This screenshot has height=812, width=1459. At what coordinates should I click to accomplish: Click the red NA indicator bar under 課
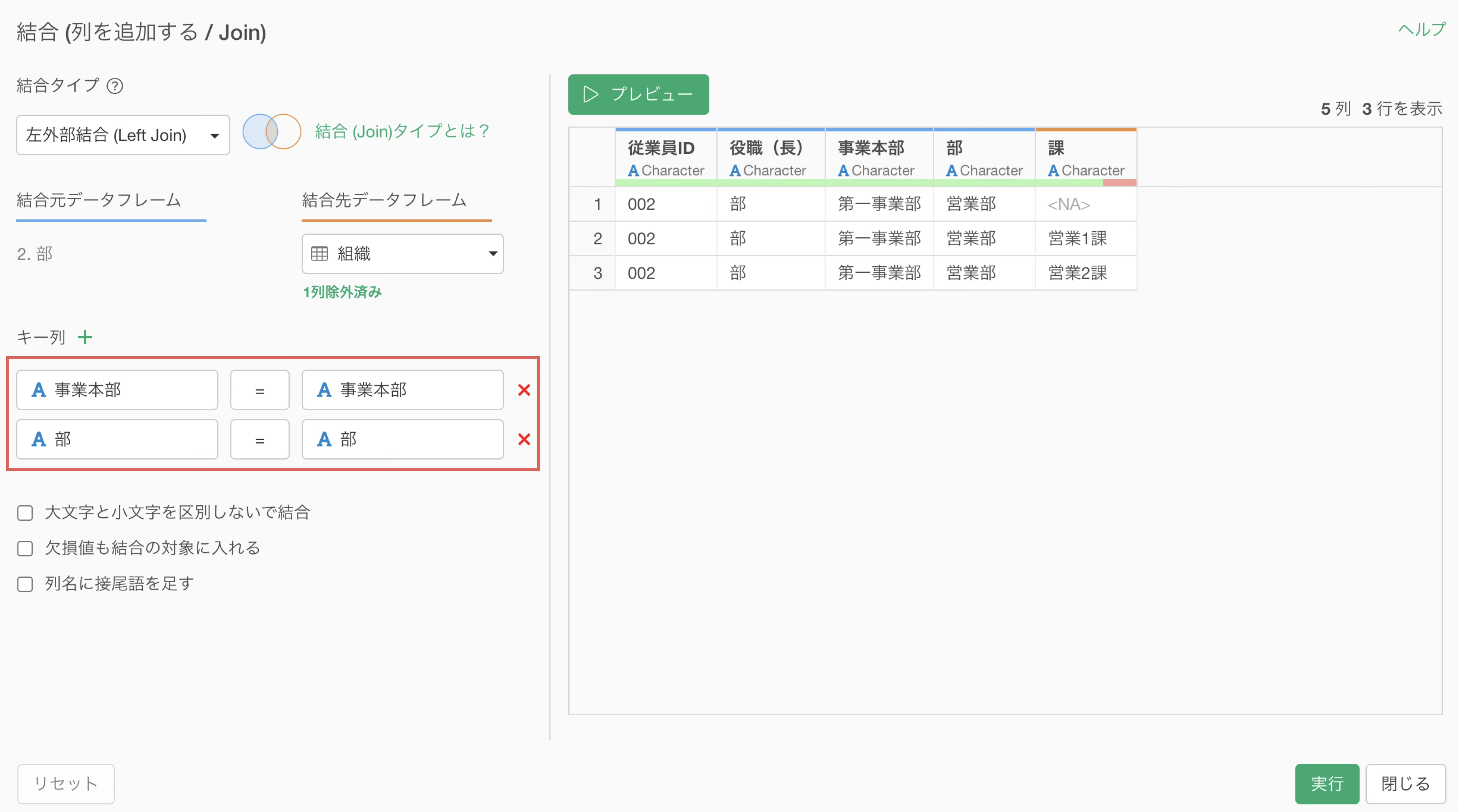click(x=1119, y=183)
